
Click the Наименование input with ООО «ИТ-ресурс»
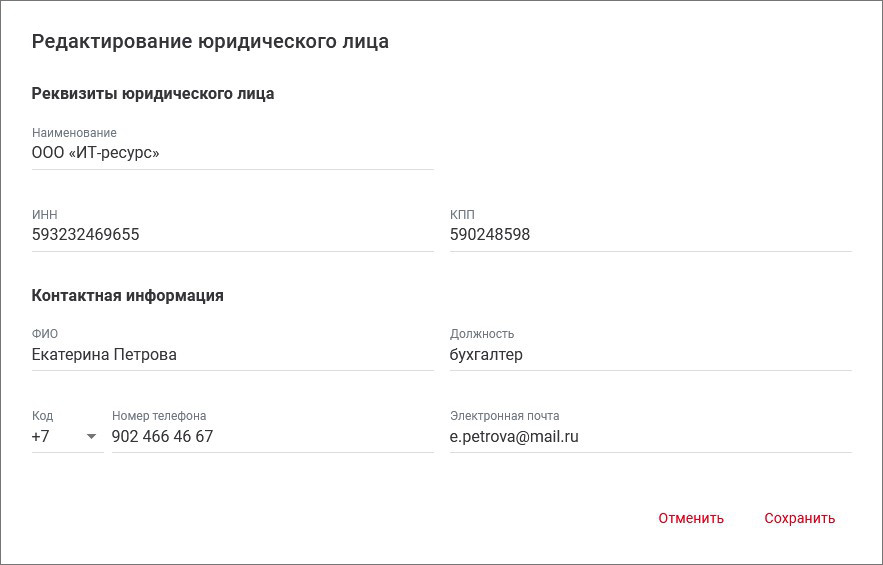click(x=232, y=154)
